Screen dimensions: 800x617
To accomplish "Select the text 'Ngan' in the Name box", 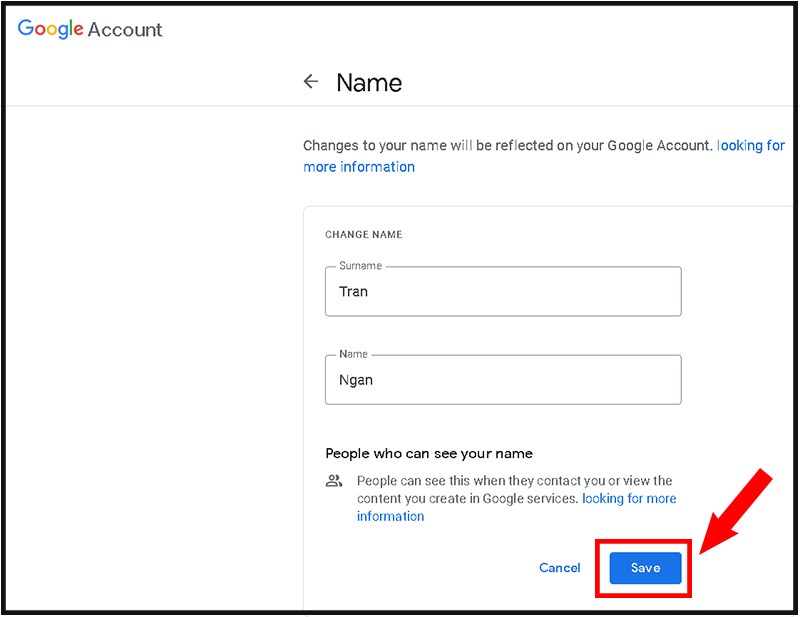I will point(356,380).
